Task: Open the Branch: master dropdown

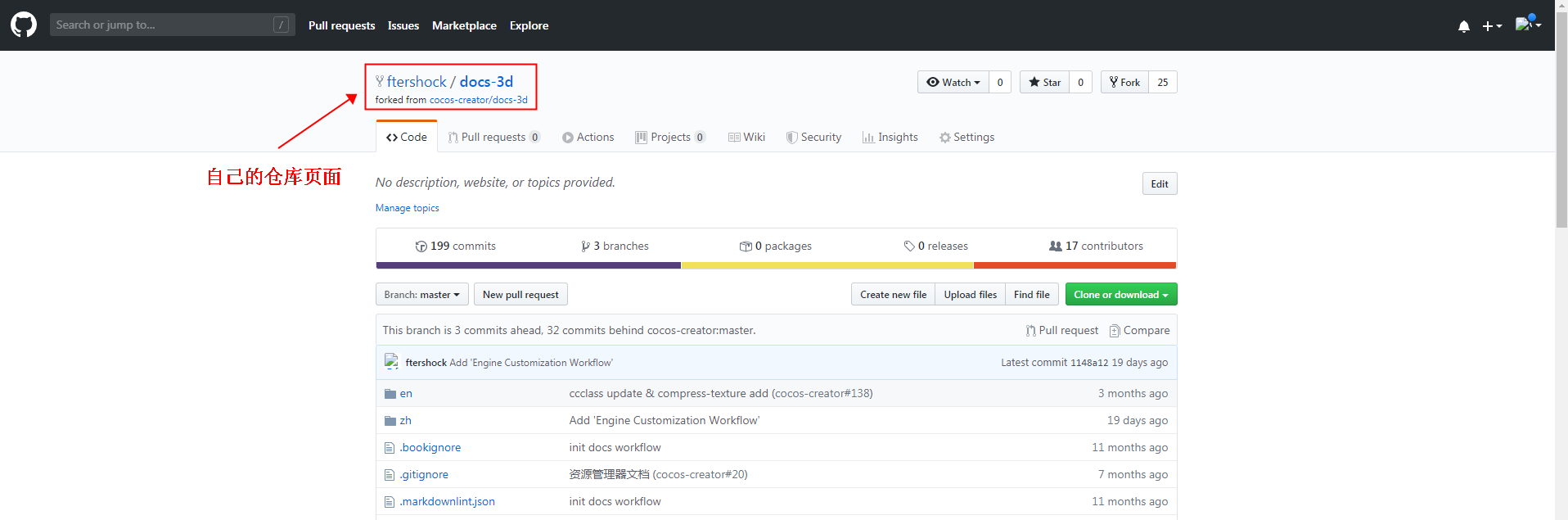Action: pyautogui.click(x=422, y=294)
